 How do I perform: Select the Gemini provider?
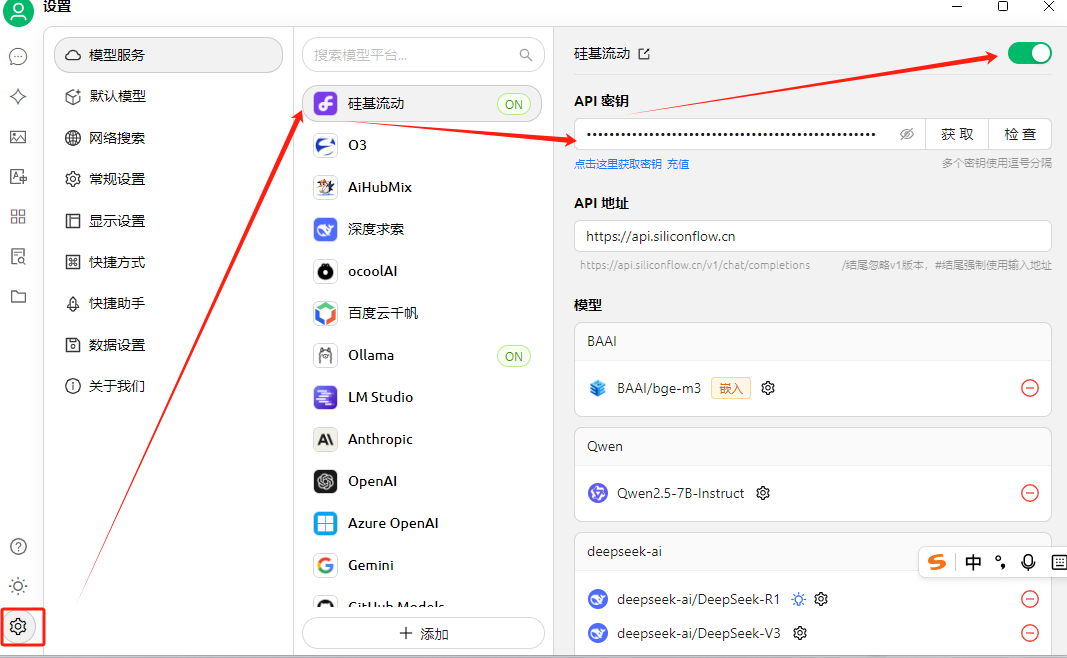(x=422, y=565)
